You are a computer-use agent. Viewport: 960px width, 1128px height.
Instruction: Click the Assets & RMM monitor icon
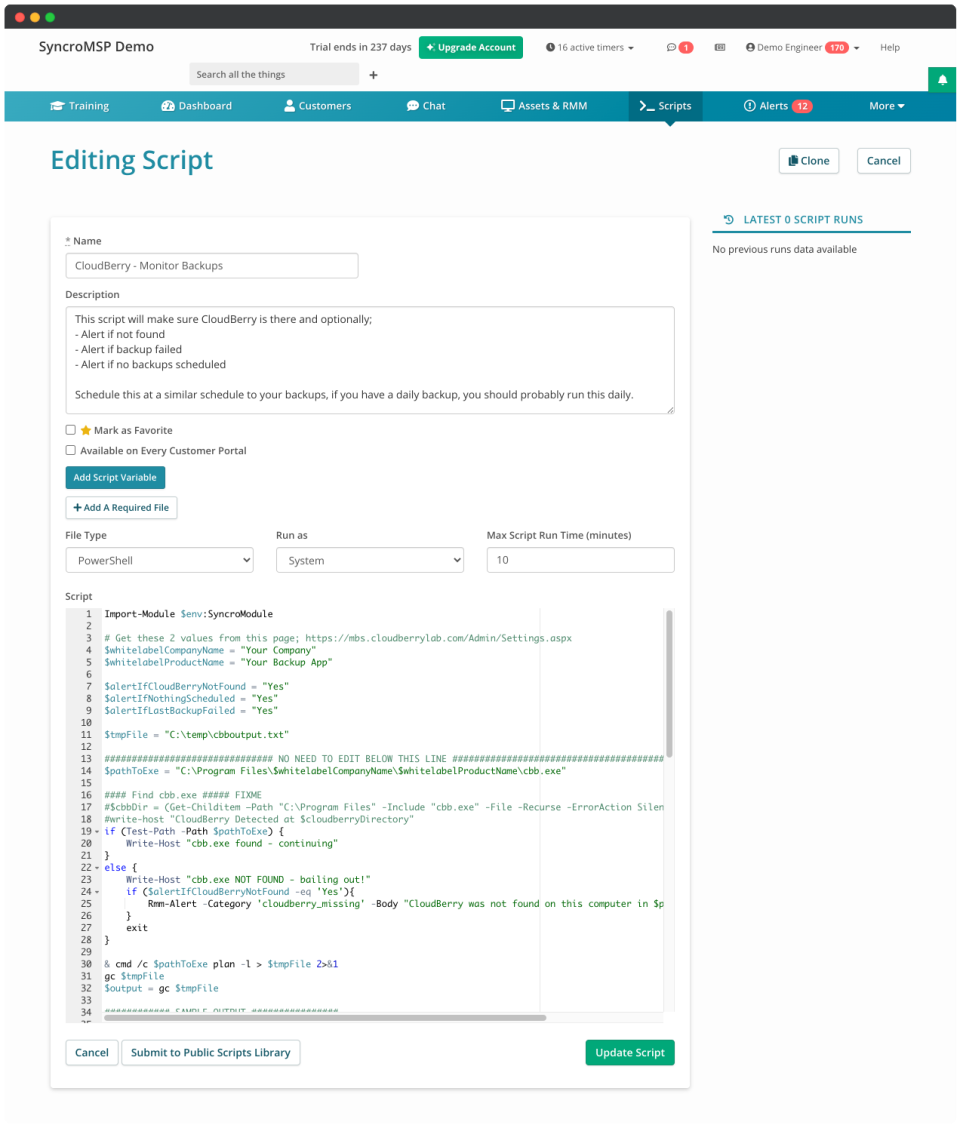507,106
